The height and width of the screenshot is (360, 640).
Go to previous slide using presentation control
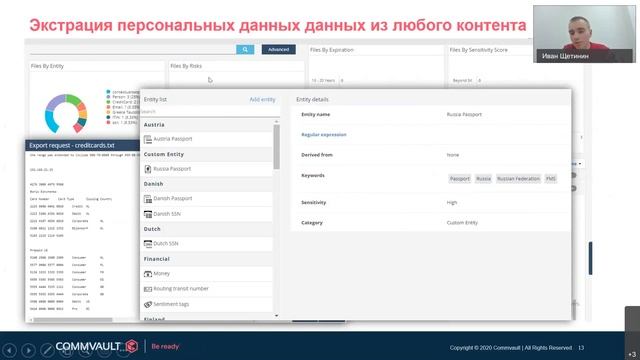pos(9,350)
